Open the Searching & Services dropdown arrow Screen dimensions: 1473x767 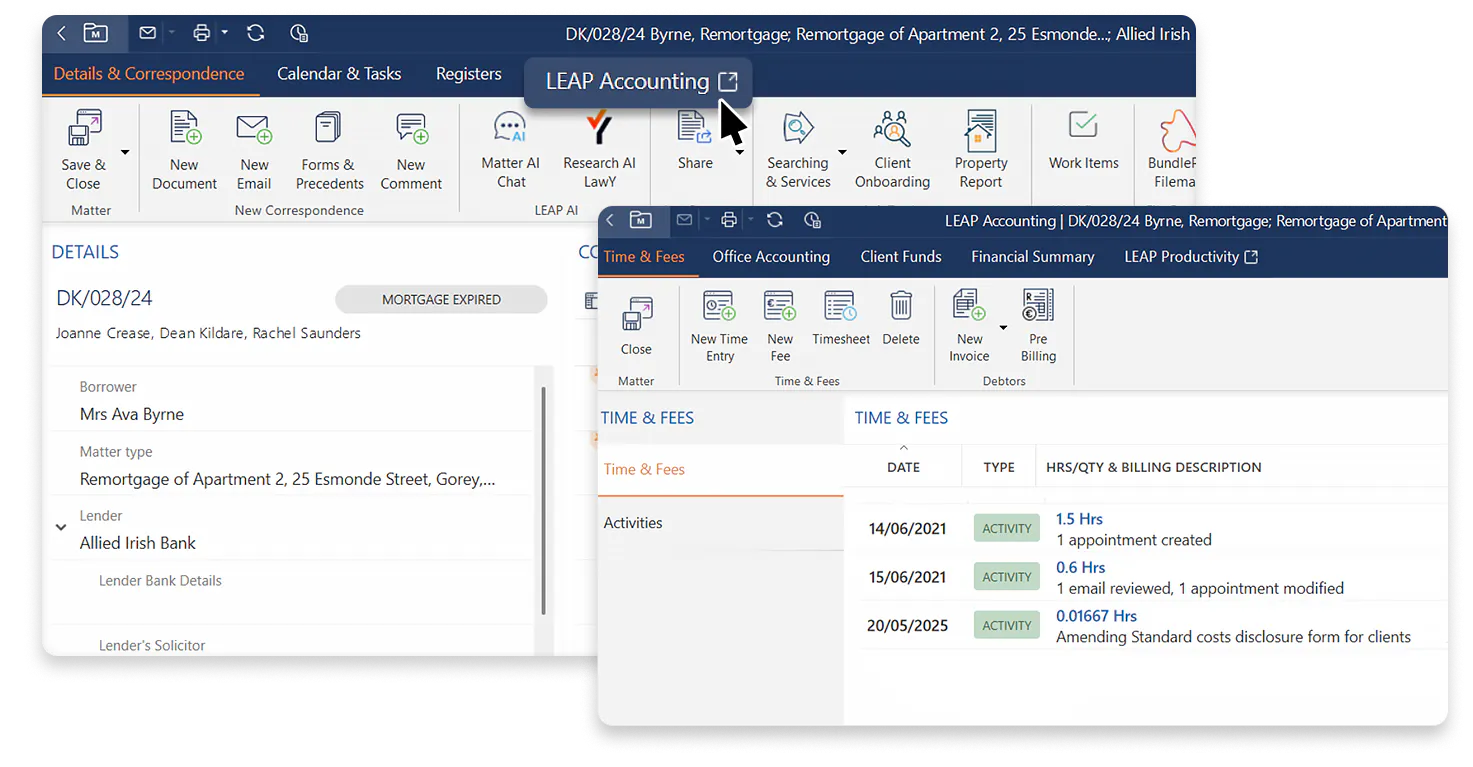pyautogui.click(x=842, y=152)
